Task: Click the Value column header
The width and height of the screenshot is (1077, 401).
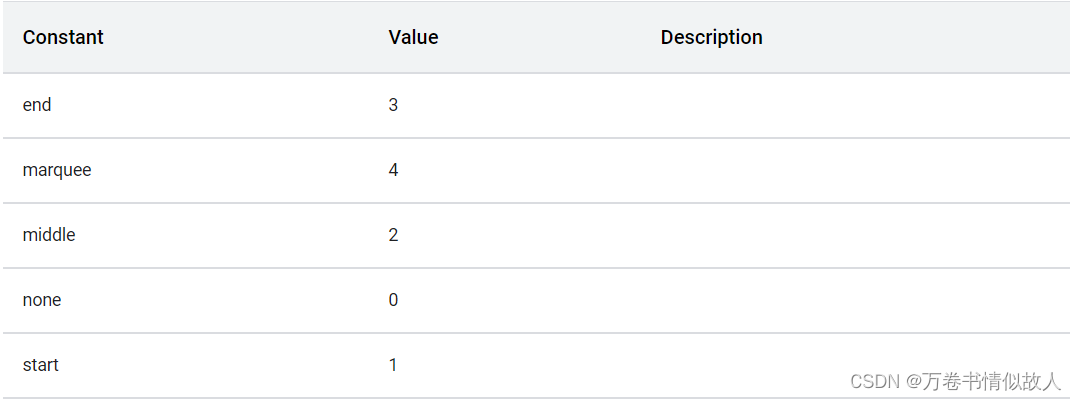Action: [x=413, y=37]
